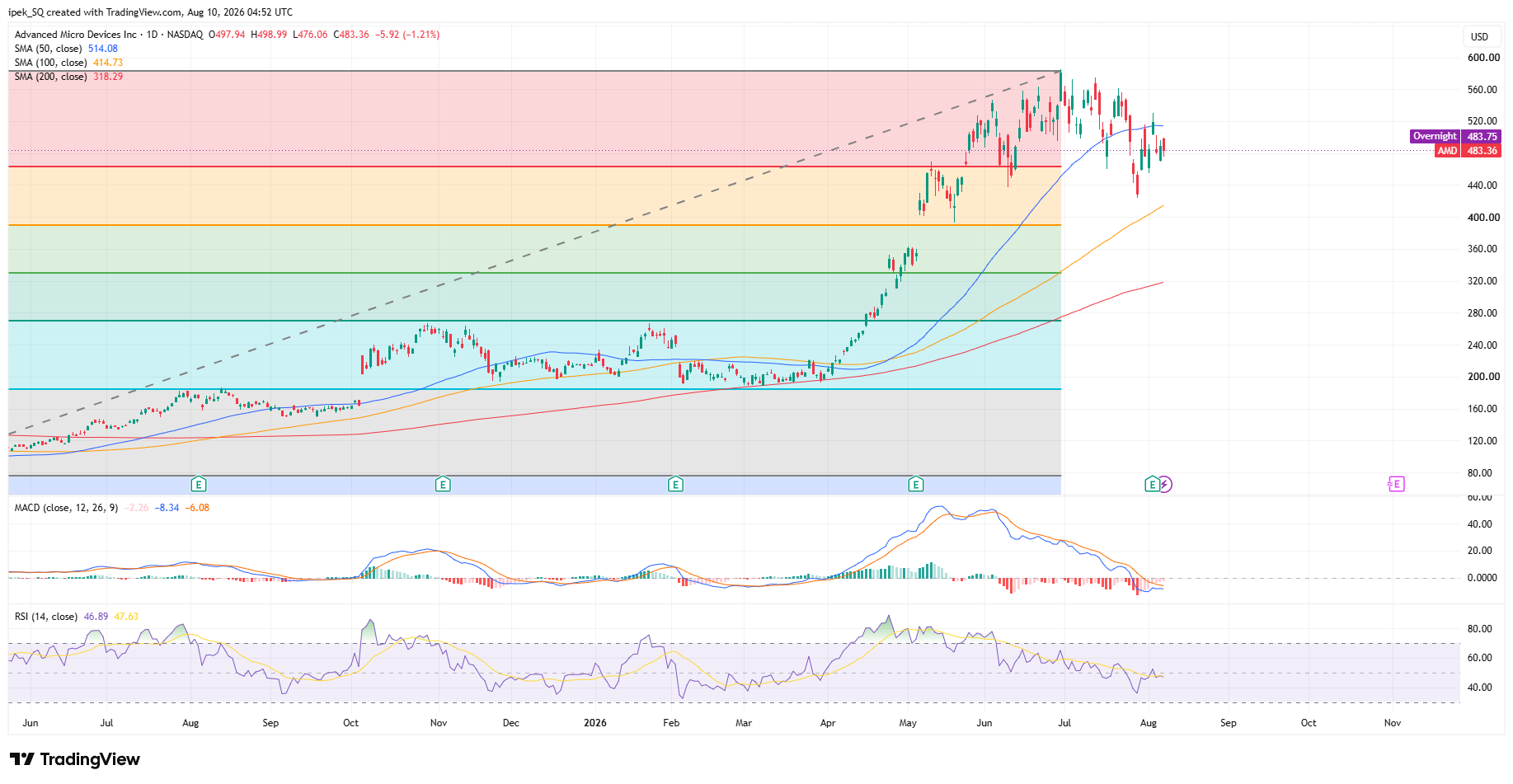Select the "MACD (close, 12, 26, 9)" legend
The height and width of the screenshot is (784, 1513).
coord(66,508)
